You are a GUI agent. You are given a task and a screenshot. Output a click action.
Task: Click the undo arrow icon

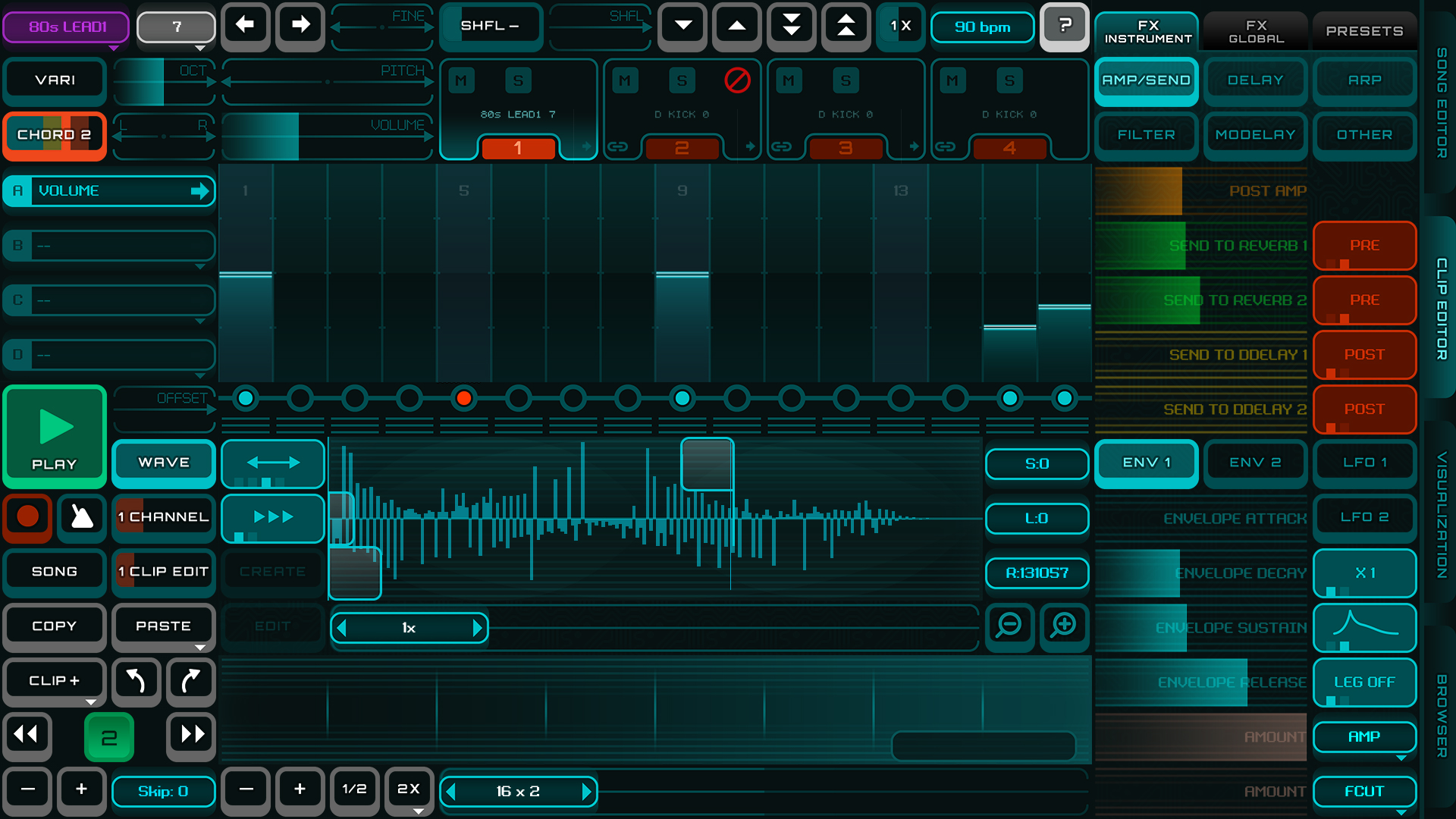coord(136,681)
